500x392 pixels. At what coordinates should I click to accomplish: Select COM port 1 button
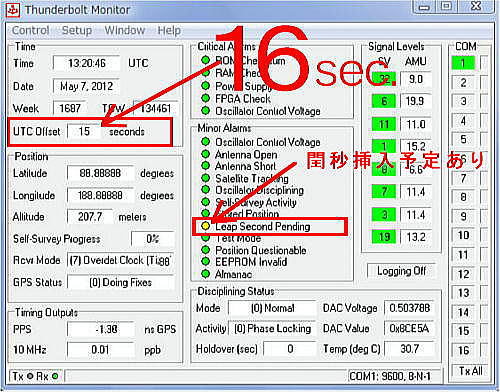click(463, 63)
